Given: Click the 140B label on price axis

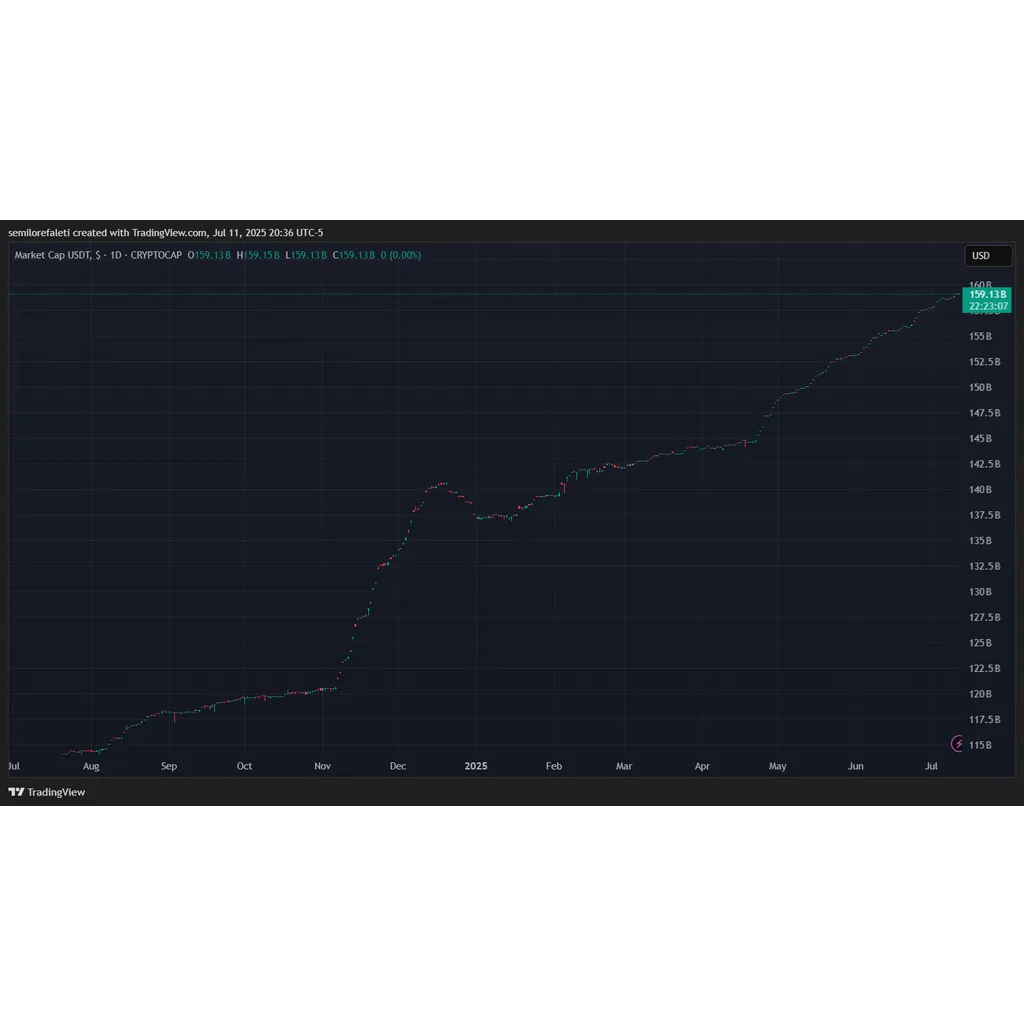Looking at the screenshot, I should click(x=980, y=490).
